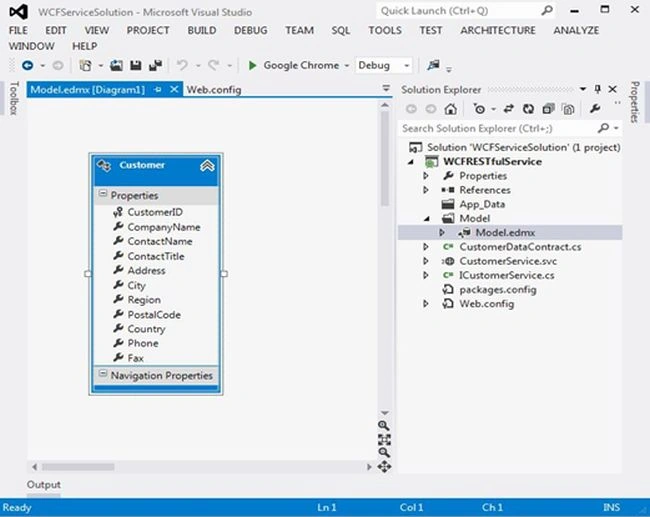Open the TOOLS menu

click(x=385, y=30)
